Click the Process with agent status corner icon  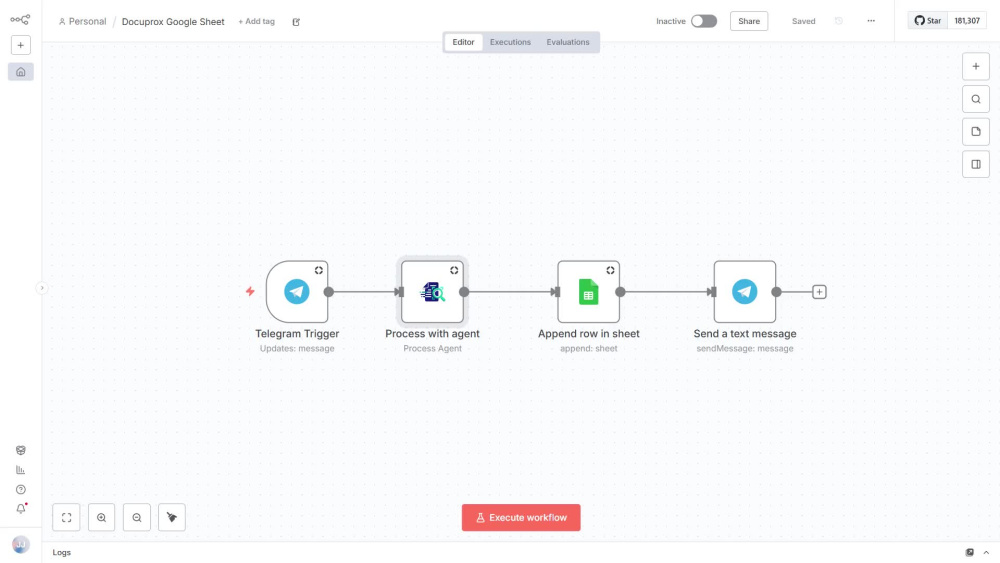454,270
